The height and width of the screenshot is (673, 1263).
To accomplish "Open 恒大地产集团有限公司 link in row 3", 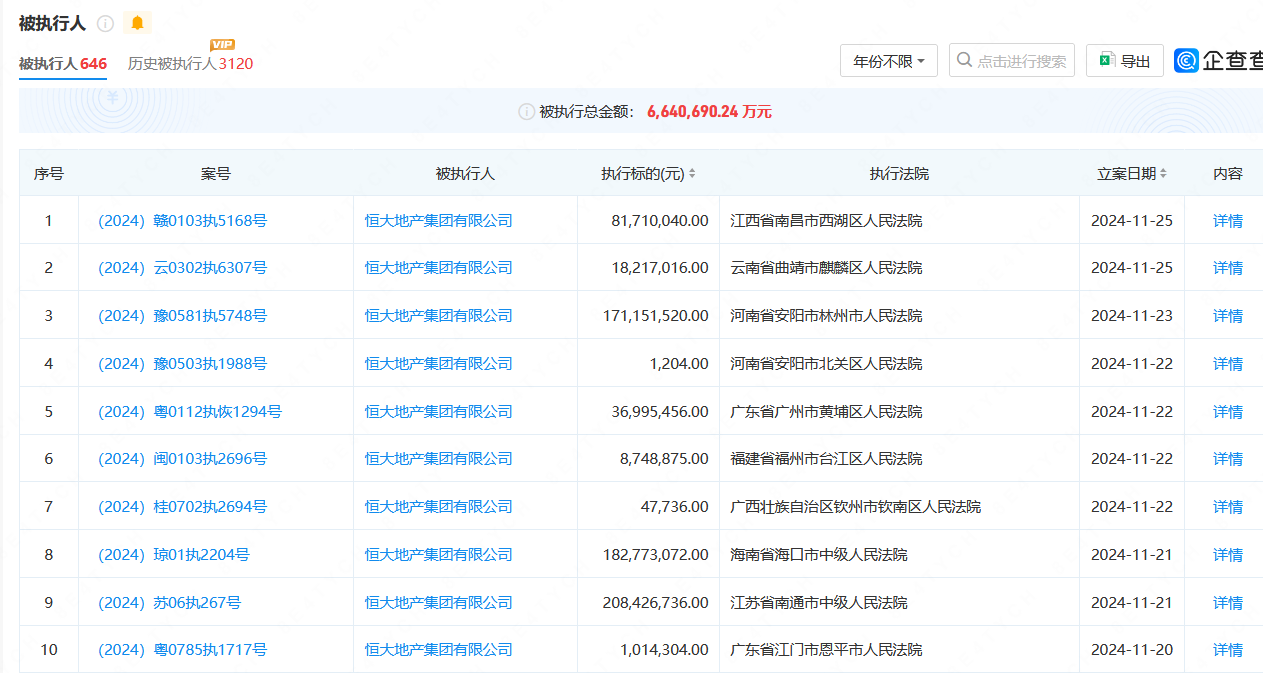I will 438,316.
